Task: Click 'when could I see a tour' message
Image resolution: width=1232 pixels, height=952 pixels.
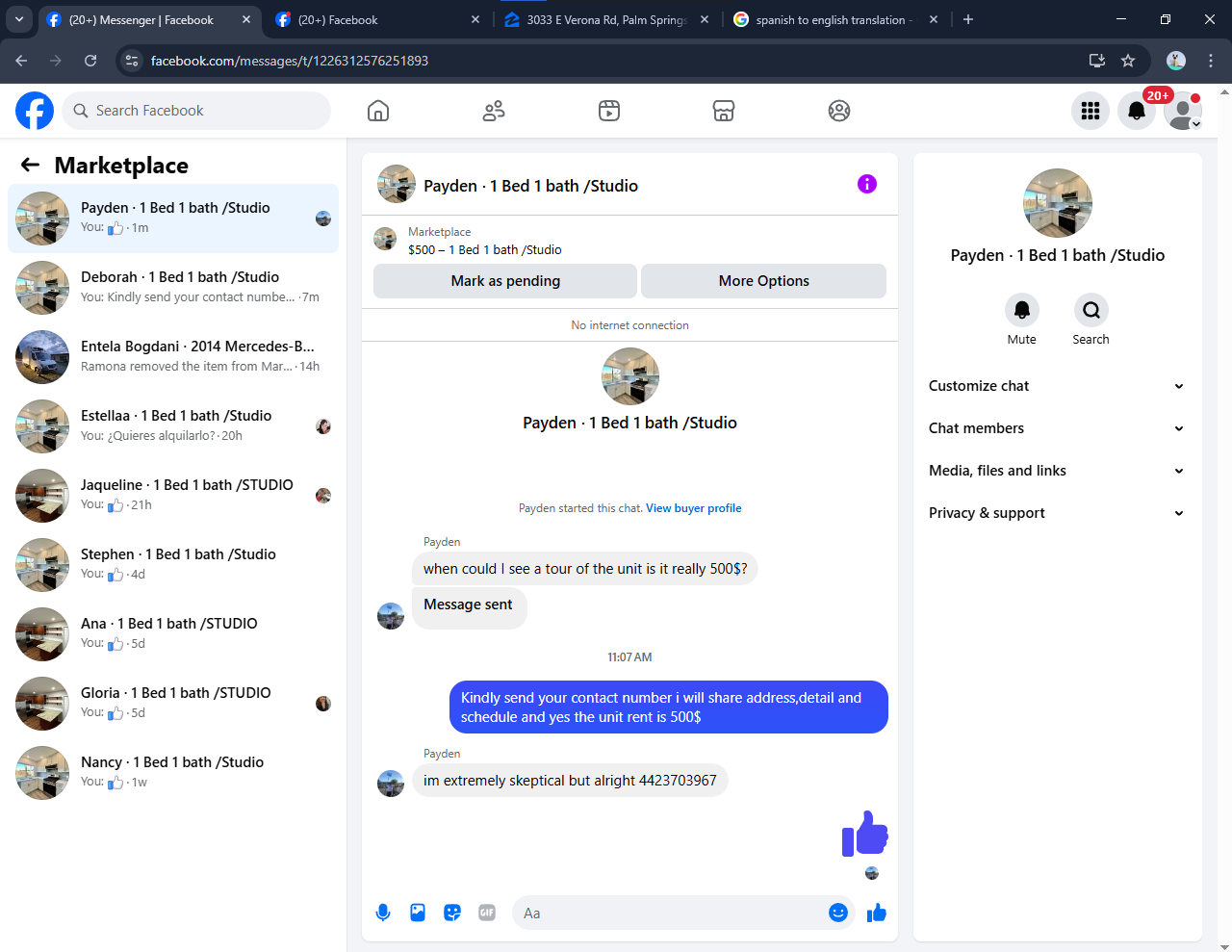Action: pyautogui.click(x=585, y=569)
